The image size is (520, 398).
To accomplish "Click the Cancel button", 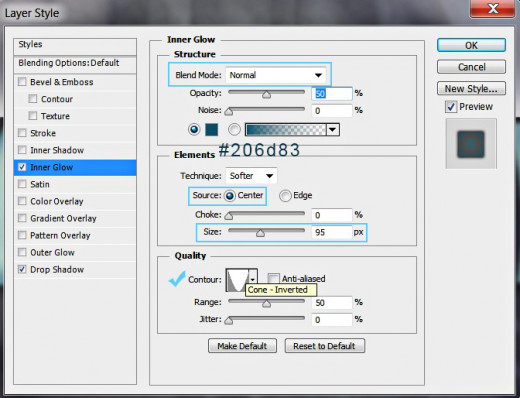I will pyautogui.click(x=471, y=67).
